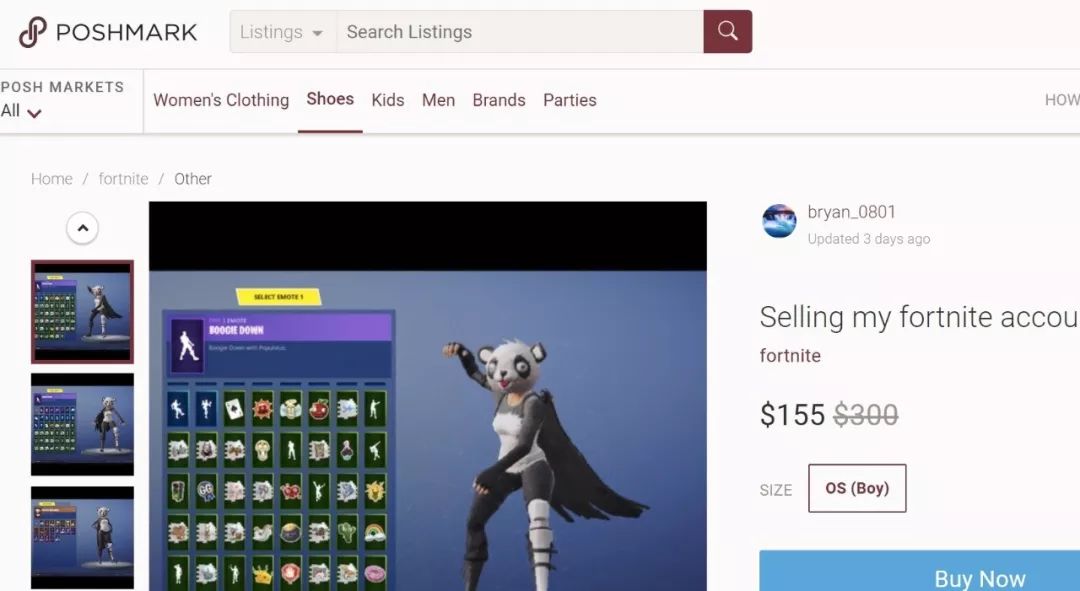Image resolution: width=1080 pixels, height=591 pixels.
Task: Switch to the Shoes category tab
Action: tap(330, 99)
